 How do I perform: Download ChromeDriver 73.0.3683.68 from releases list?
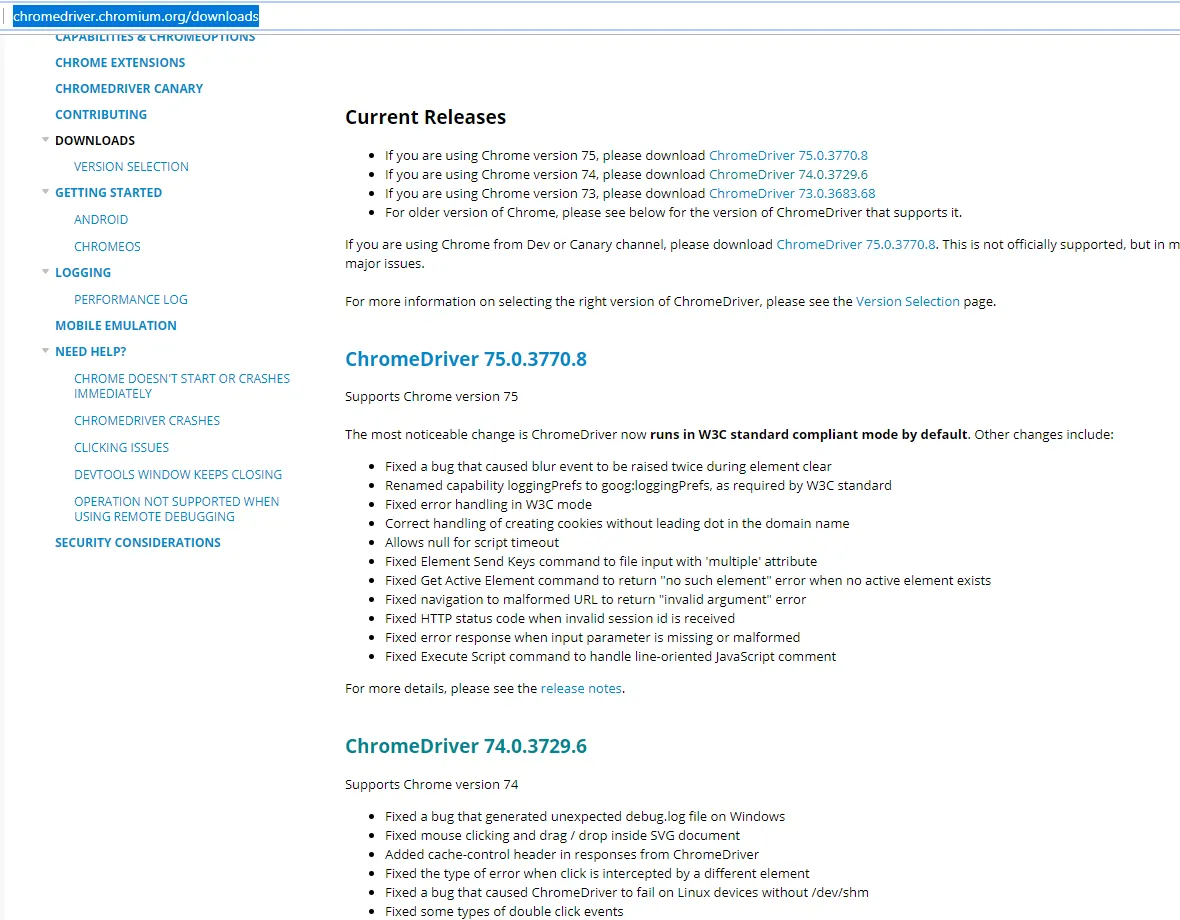[x=792, y=193]
